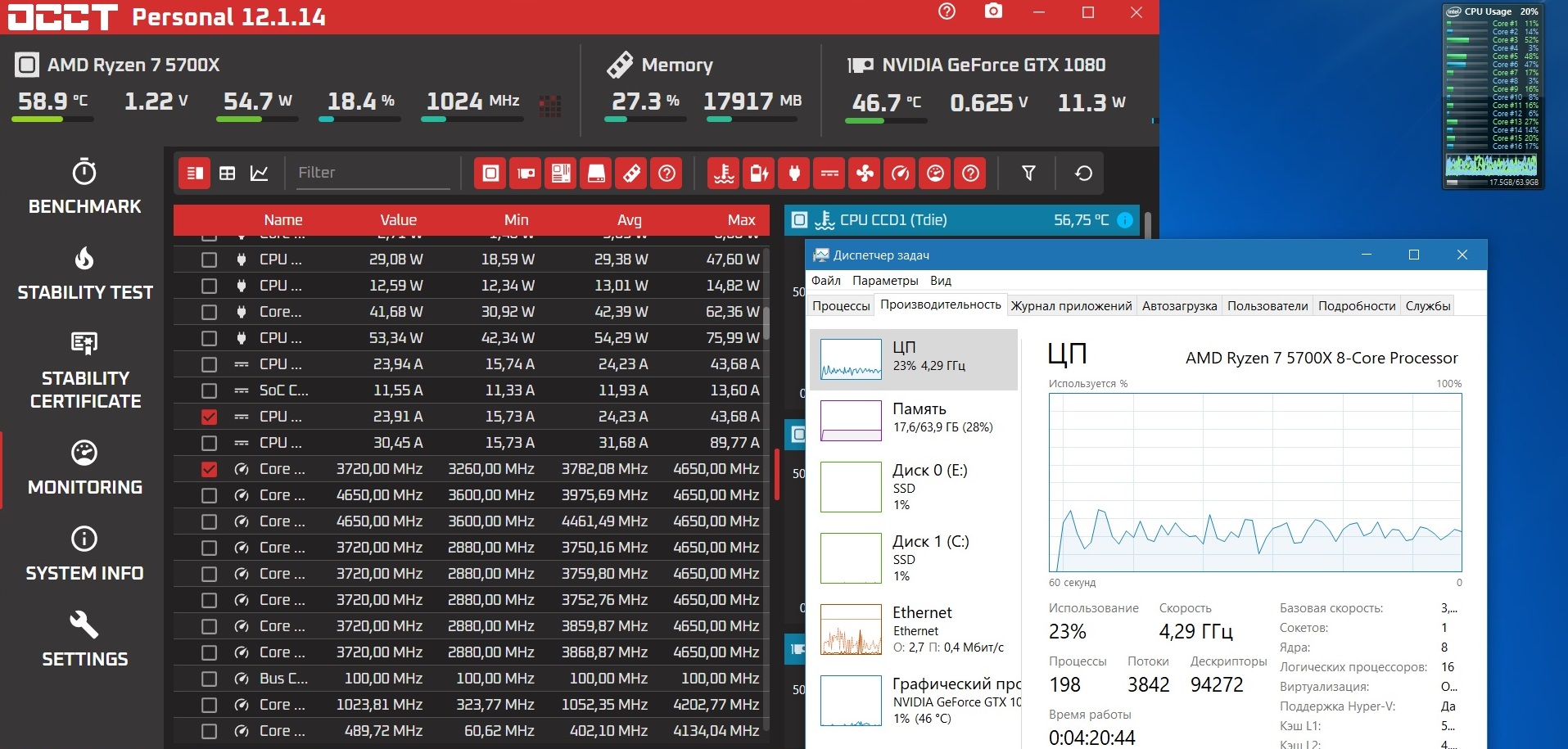Click the 1023,81 MHz value cell
The width and height of the screenshot is (1568, 749).
coord(379,705)
